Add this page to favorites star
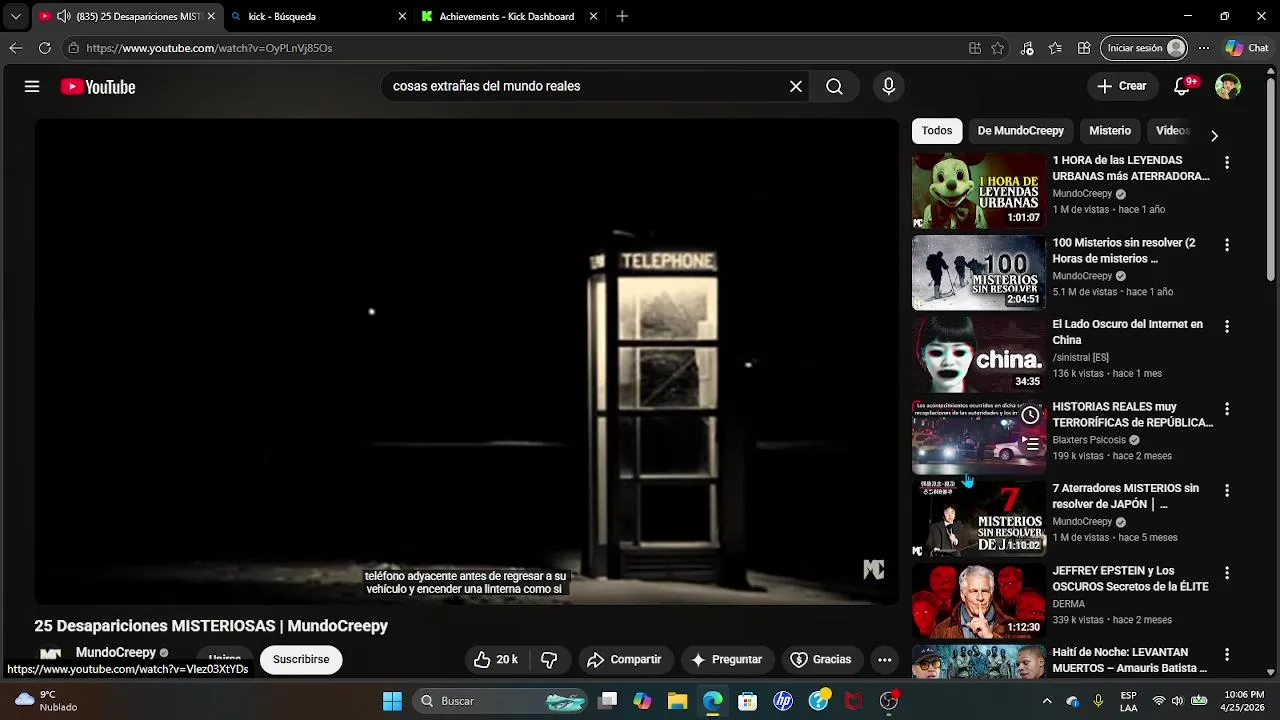 tap(997, 48)
